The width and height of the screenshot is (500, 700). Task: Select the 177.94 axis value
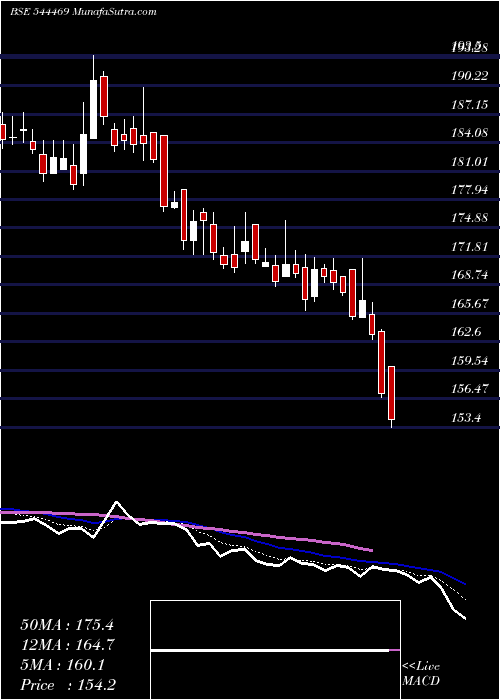coord(469,191)
